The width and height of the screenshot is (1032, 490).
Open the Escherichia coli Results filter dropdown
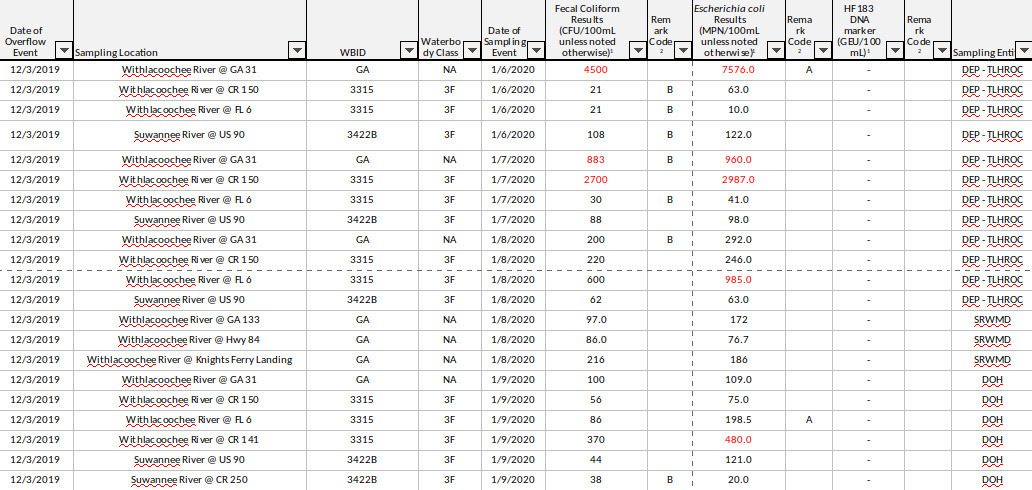point(776,51)
